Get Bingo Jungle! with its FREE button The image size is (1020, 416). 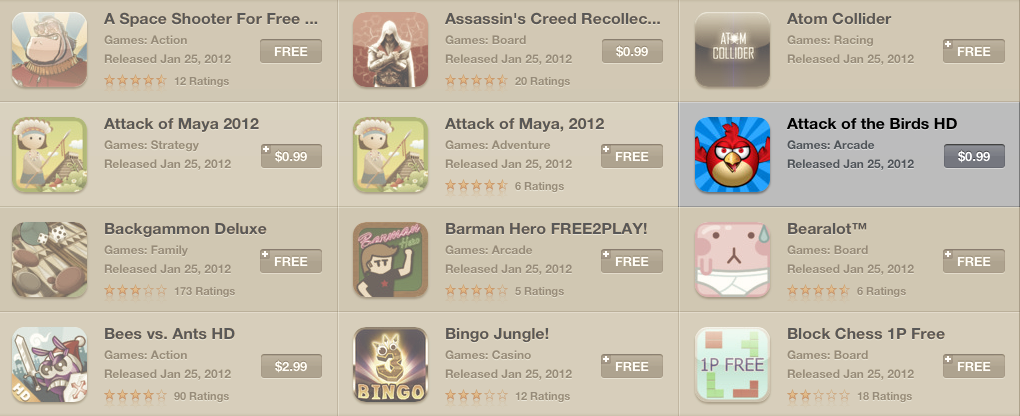tap(632, 367)
